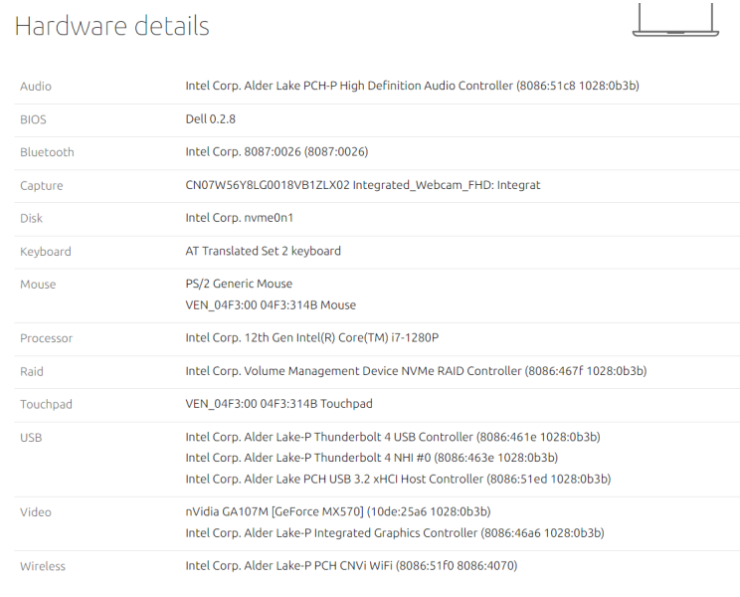Click the Integrated Graphics Controller entry
Viewport: 740px width, 597px height.
tap(394, 533)
